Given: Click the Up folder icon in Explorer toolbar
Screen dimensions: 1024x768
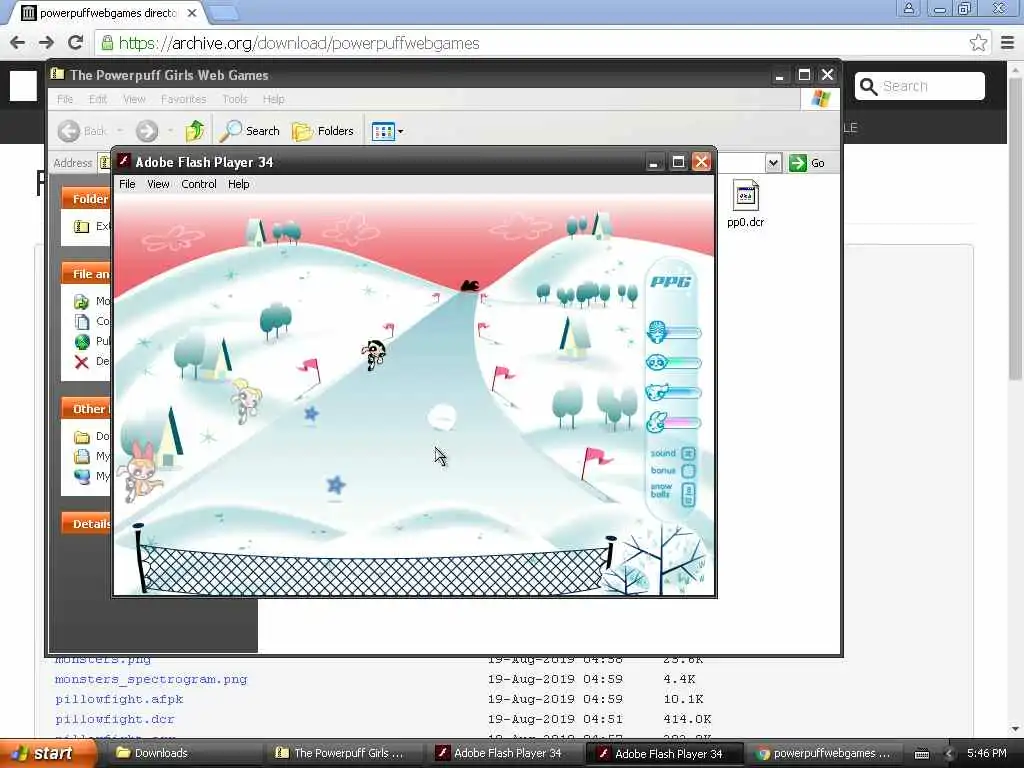Looking at the screenshot, I should coord(195,131).
